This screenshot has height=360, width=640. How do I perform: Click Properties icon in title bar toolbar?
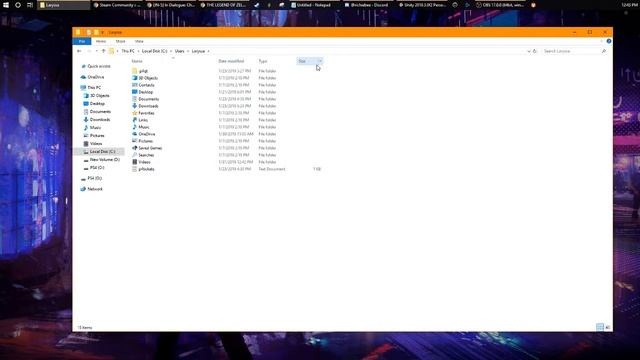click(89, 32)
